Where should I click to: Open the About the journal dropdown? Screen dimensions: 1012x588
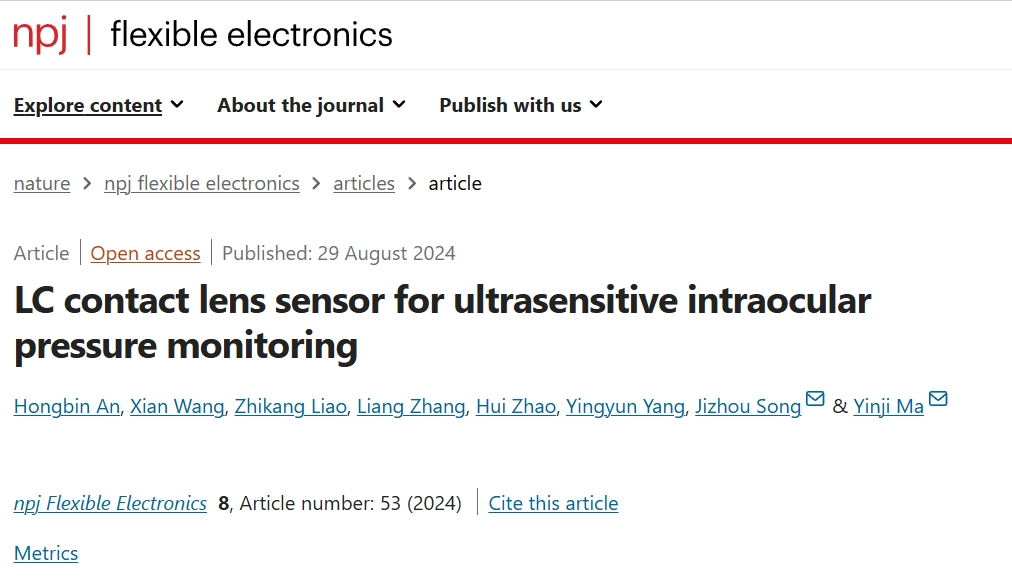pos(311,105)
